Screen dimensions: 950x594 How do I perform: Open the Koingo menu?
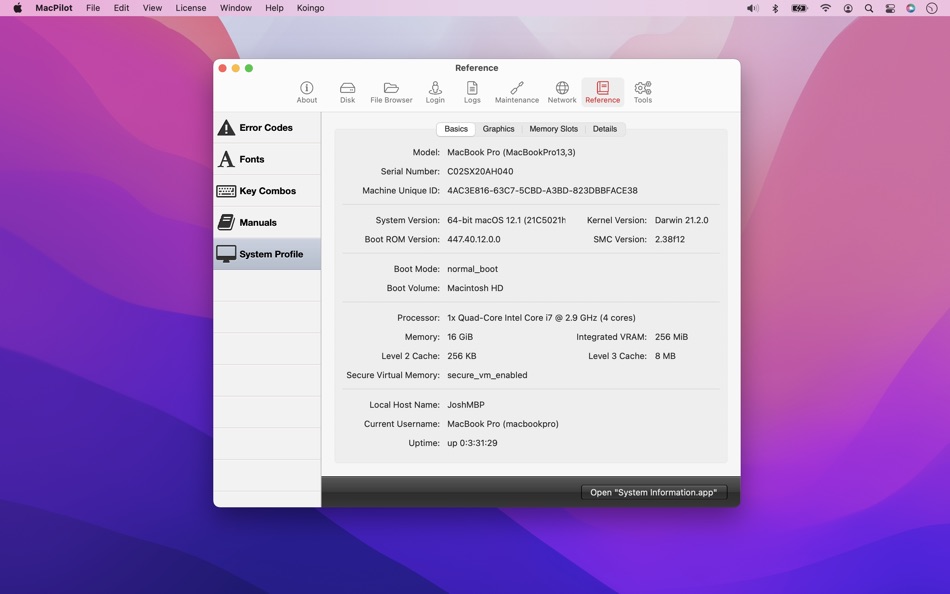(x=310, y=8)
